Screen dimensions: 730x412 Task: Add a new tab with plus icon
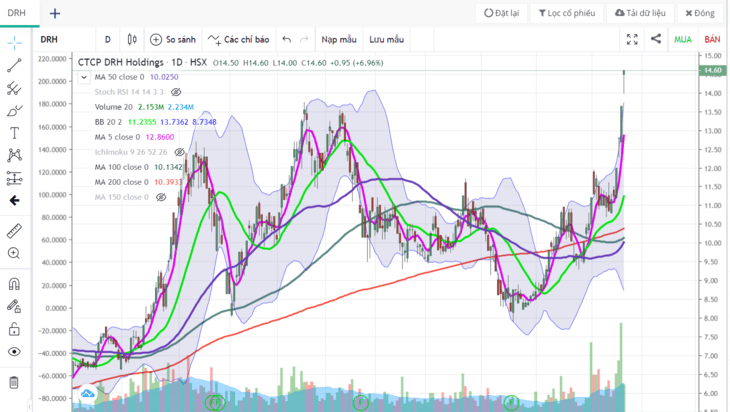coord(55,14)
